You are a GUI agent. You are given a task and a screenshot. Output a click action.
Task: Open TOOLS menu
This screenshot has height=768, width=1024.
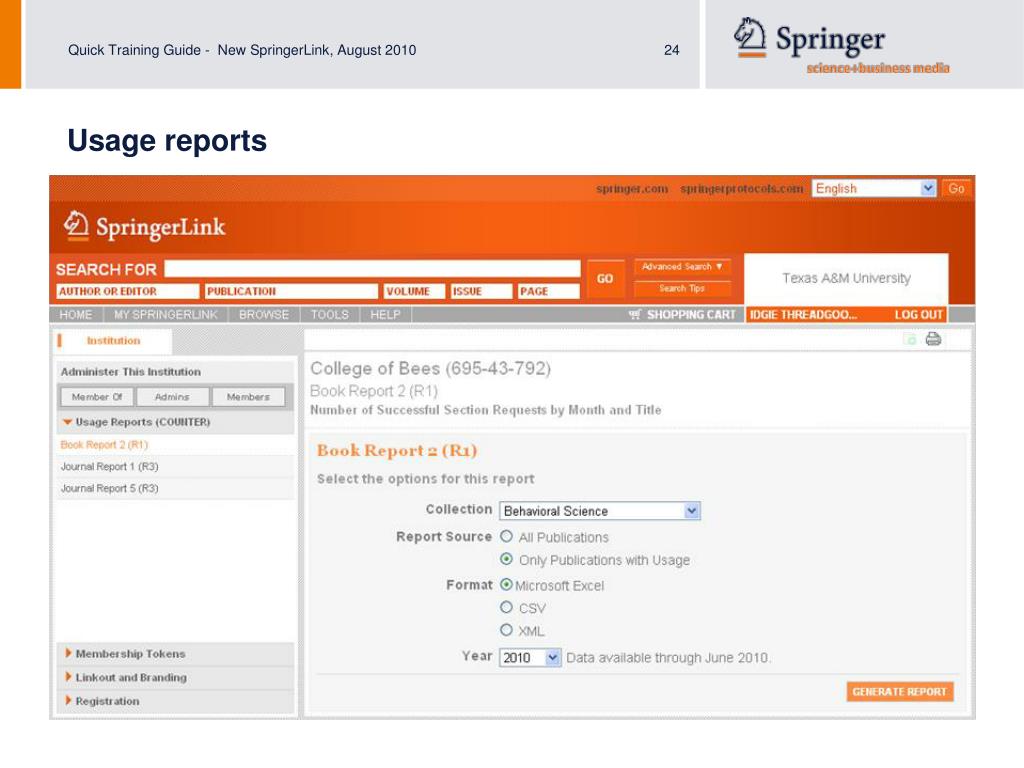pos(330,315)
